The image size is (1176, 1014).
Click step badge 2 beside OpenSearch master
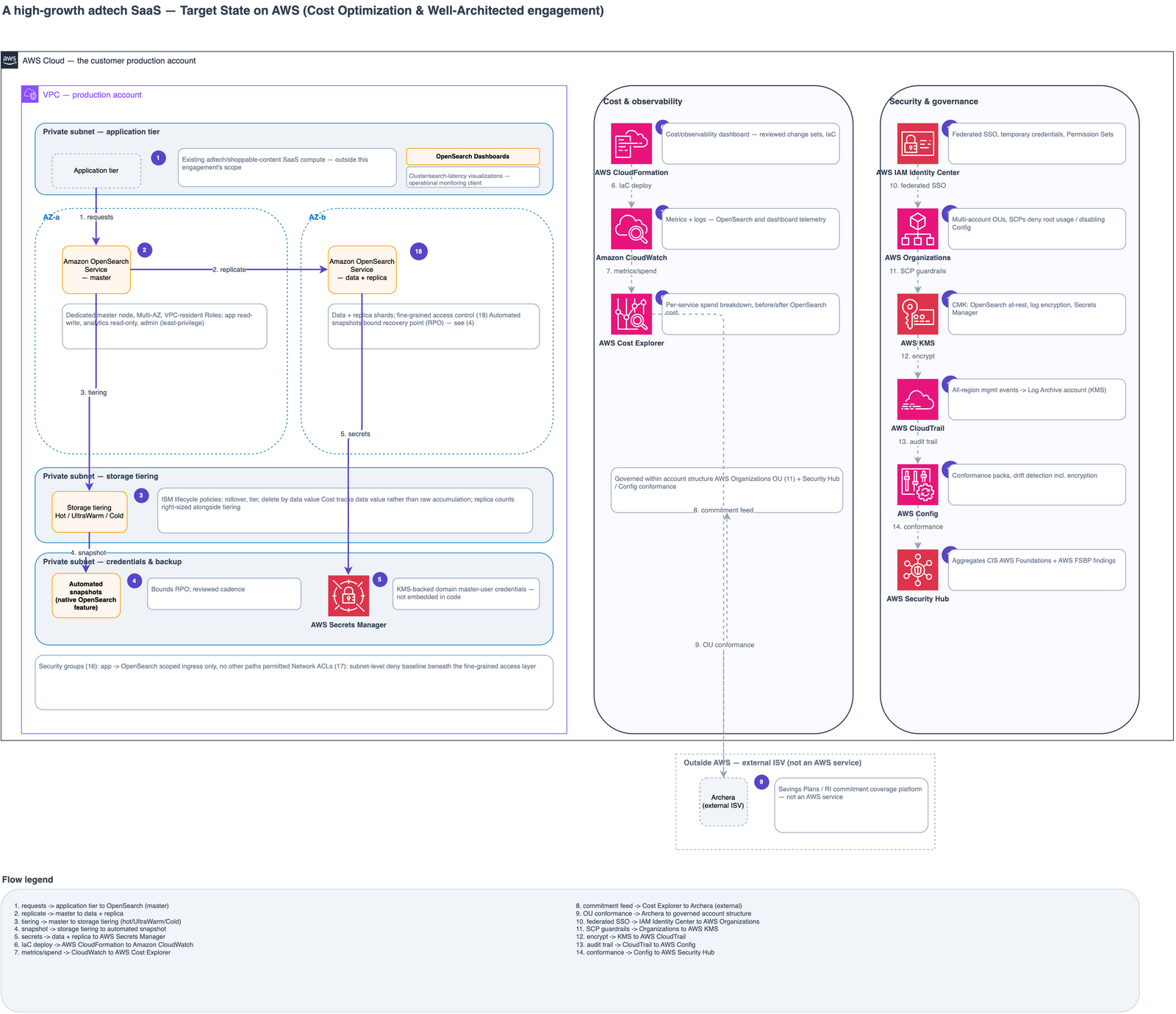point(145,250)
